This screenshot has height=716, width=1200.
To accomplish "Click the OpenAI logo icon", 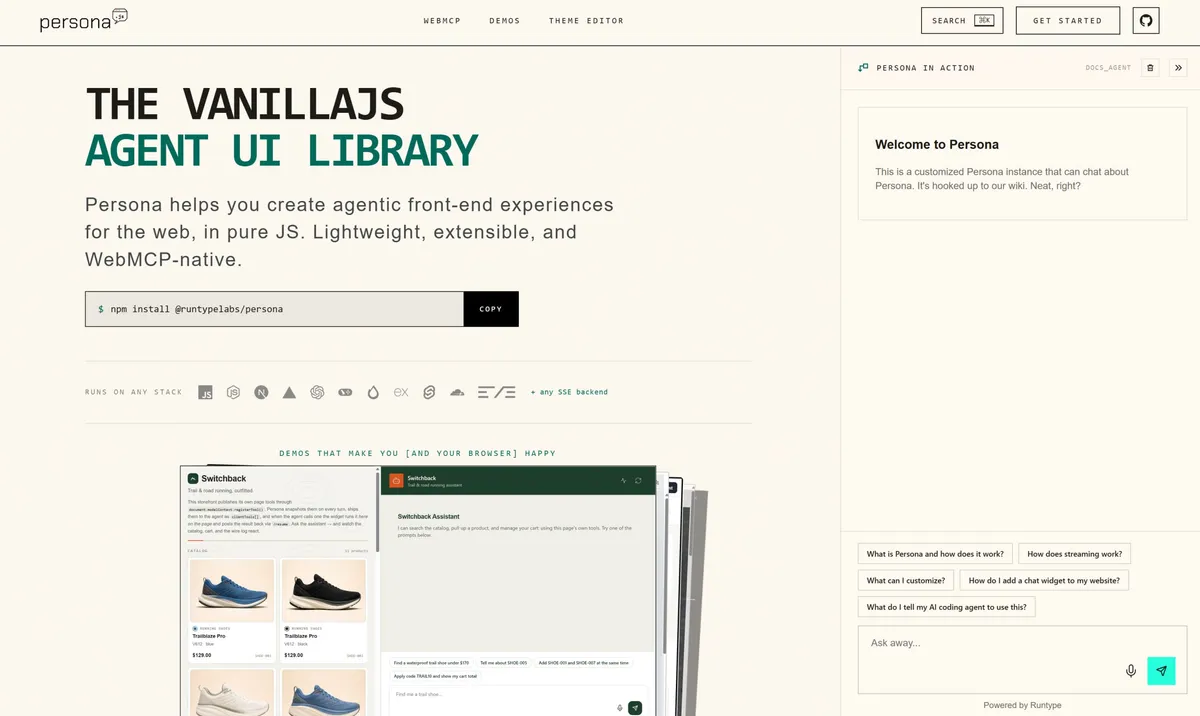I will click(x=317, y=393).
